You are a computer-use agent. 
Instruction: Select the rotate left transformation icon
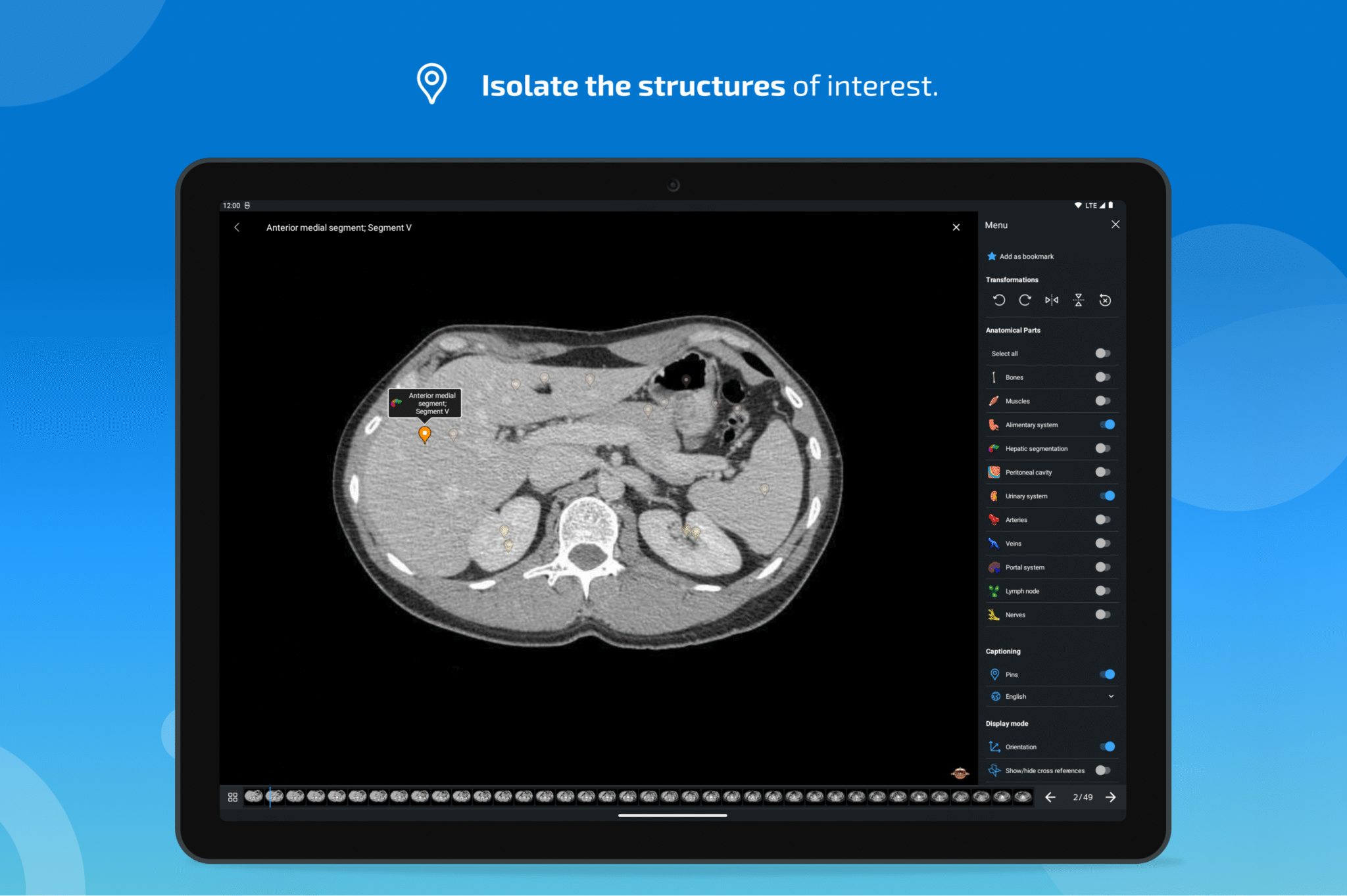click(x=999, y=300)
